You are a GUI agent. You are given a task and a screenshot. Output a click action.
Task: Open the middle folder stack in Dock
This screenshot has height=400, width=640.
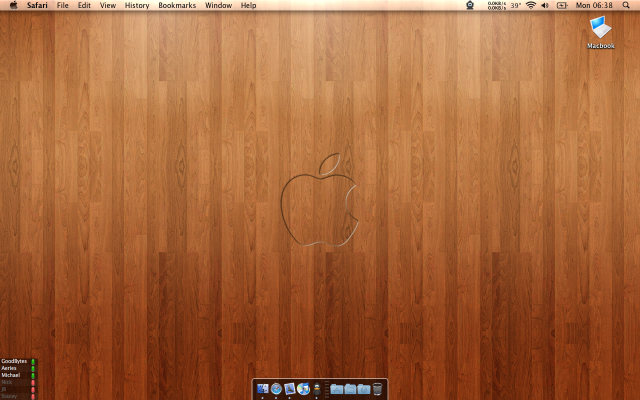[x=350, y=389]
